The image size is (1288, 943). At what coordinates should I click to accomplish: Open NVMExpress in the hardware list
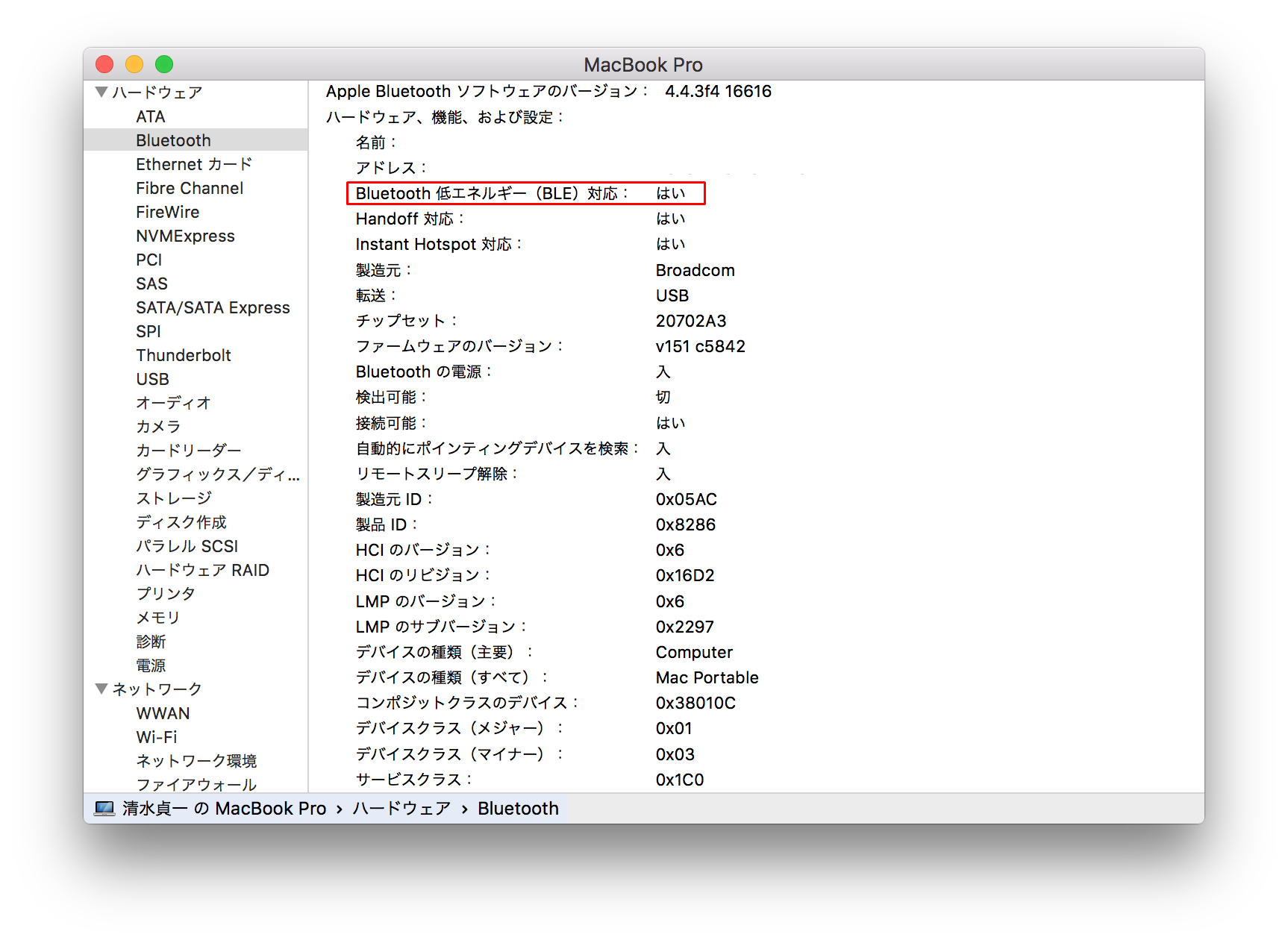185,236
